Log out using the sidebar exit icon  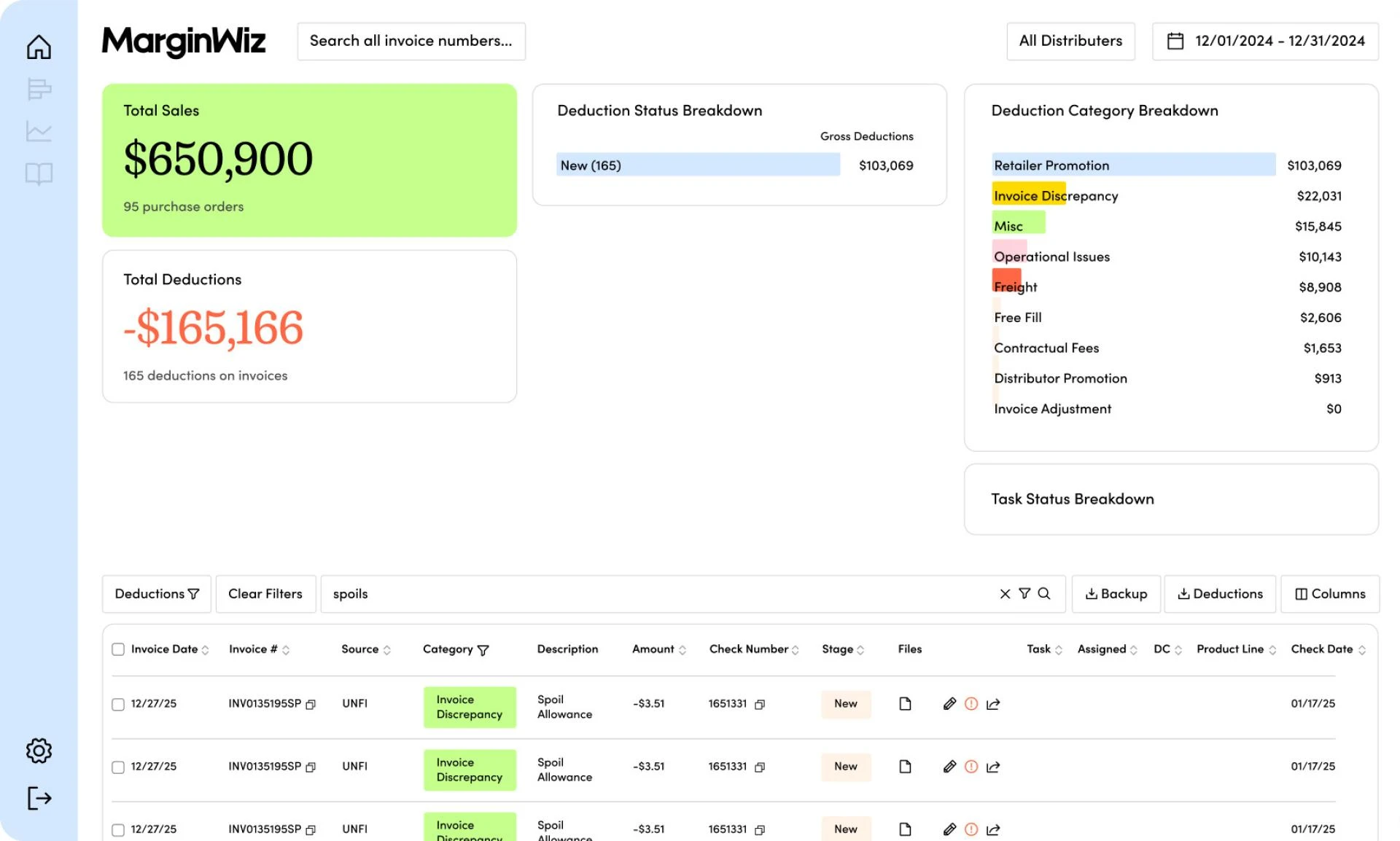point(39,798)
